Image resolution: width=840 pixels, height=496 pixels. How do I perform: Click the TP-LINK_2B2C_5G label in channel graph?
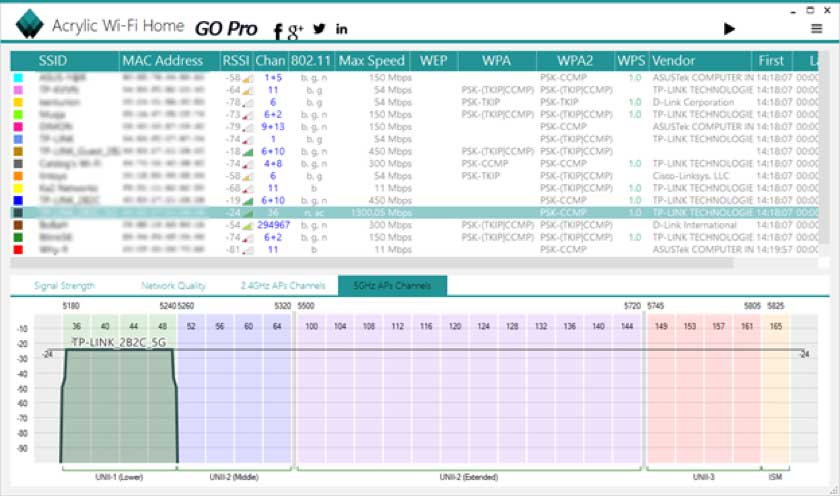coord(117,342)
